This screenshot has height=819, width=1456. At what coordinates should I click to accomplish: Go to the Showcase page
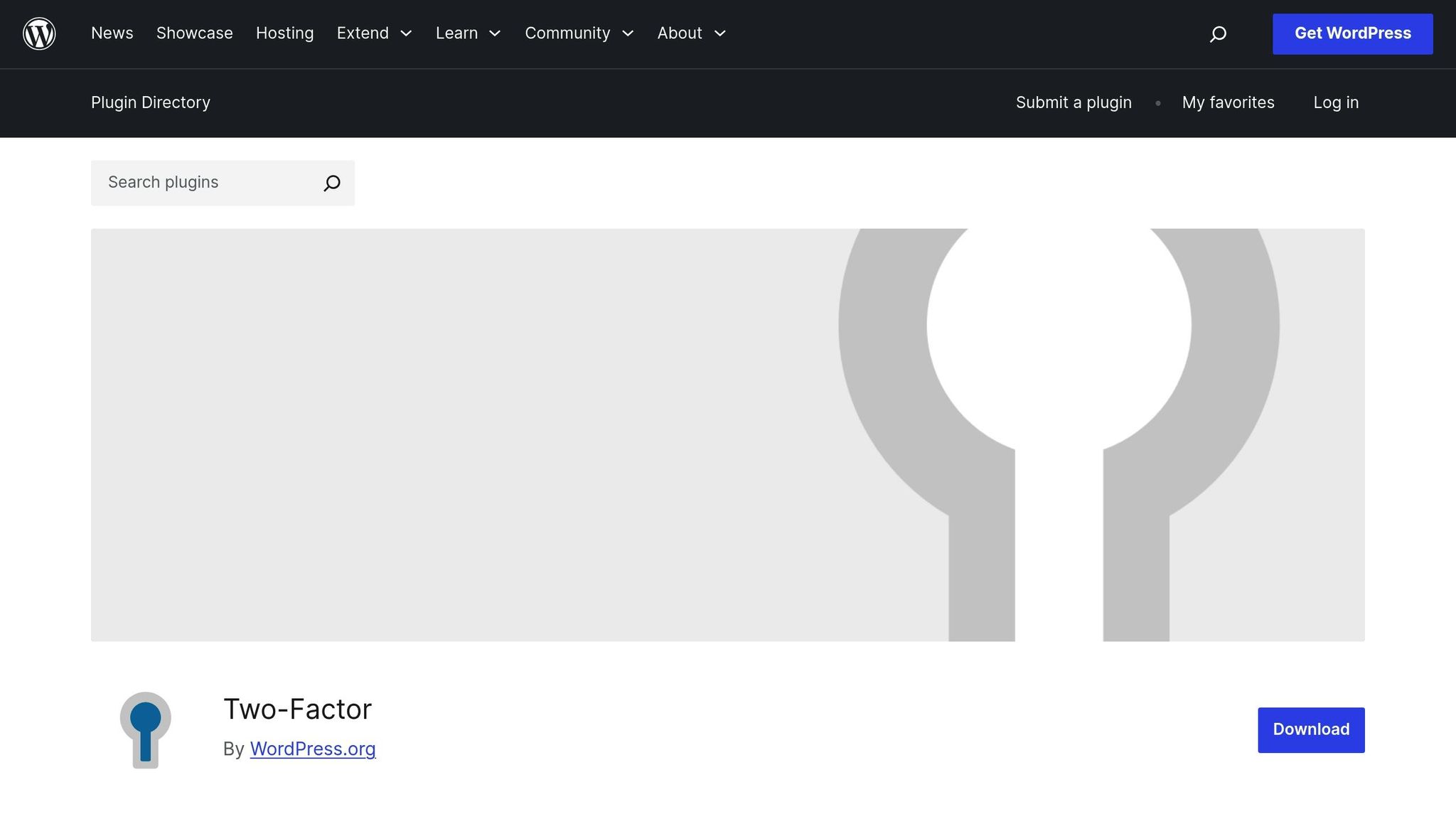(194, 33)
